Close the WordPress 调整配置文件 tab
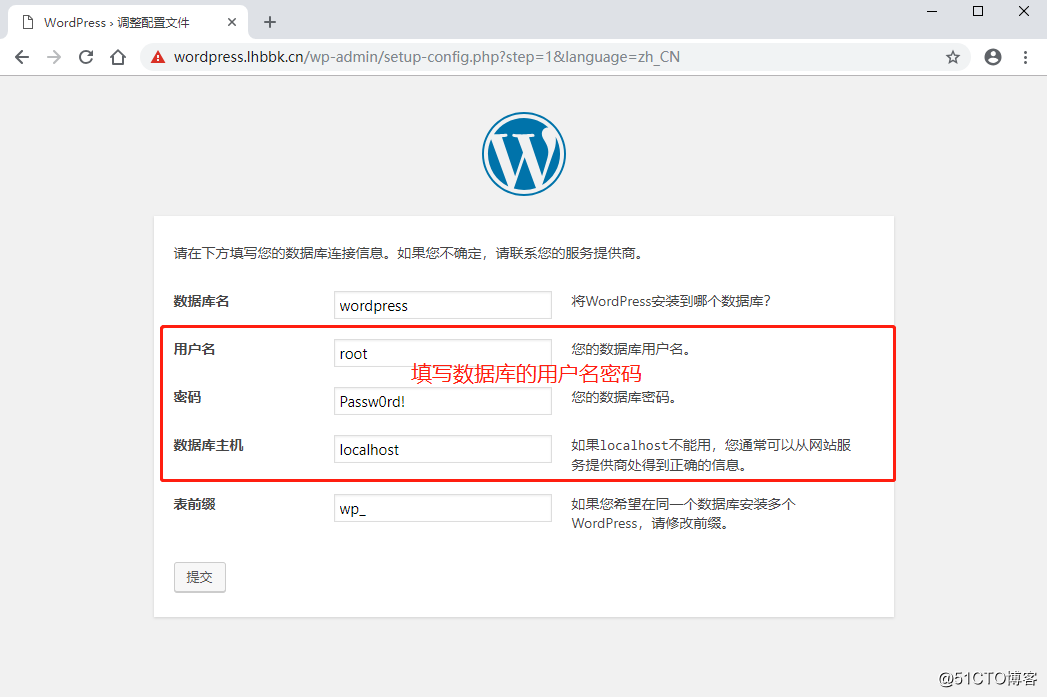Screen dimensions: 1047x697 tap(232, 22)
